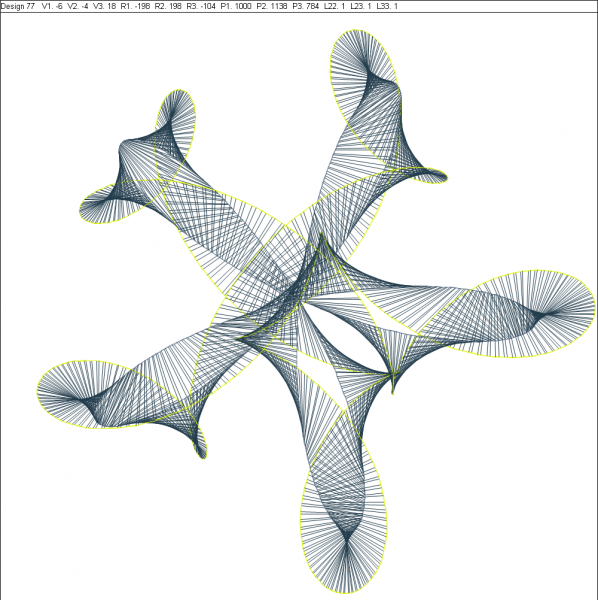This screenshot has height=600, width=598.
Task: Click the L22 parameter in the header
Action: pos(334,7)
